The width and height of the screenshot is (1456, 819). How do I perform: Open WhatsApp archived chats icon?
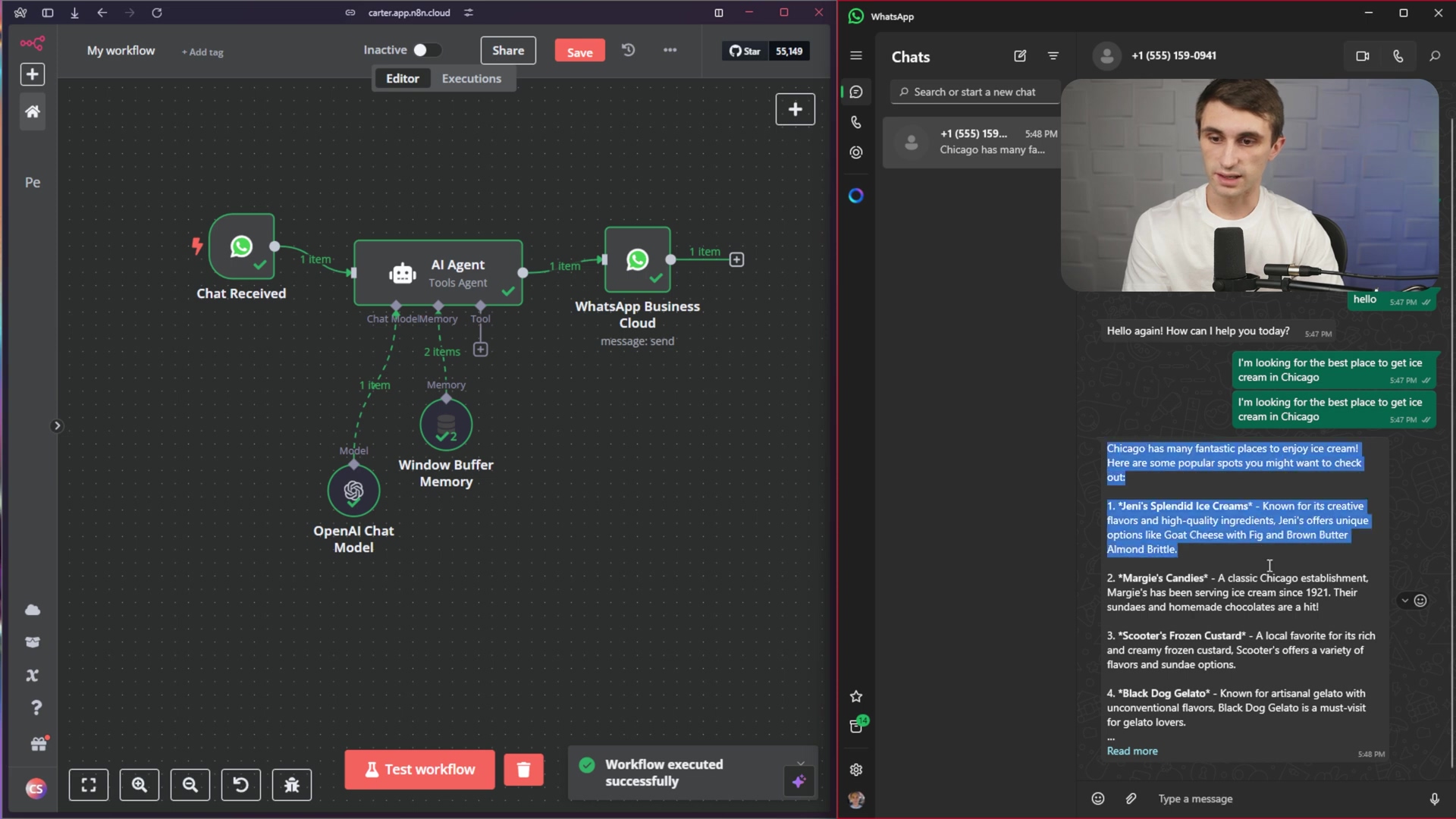[x=856, y=726]
